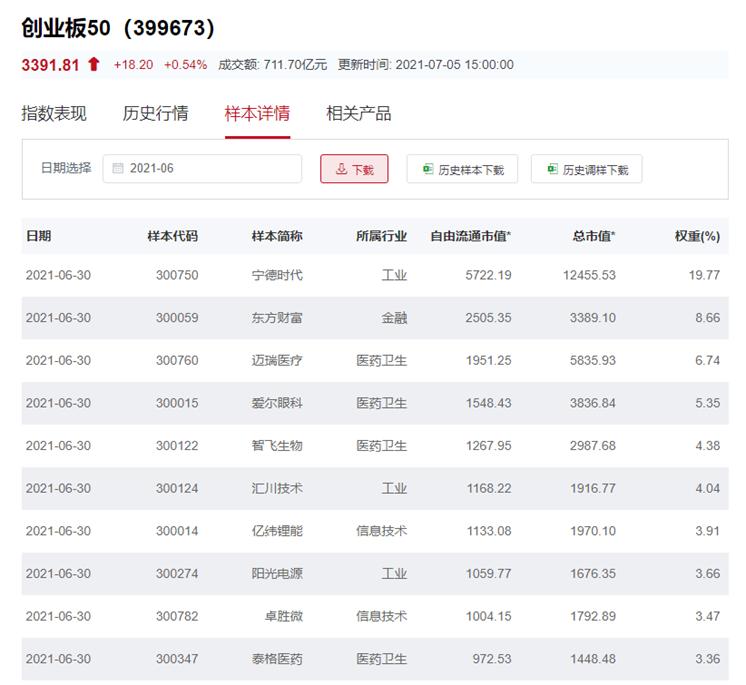Click the 工业 industry link for 宁德时代
Viewport: 746px width, 685px height.
coord(394,275)
